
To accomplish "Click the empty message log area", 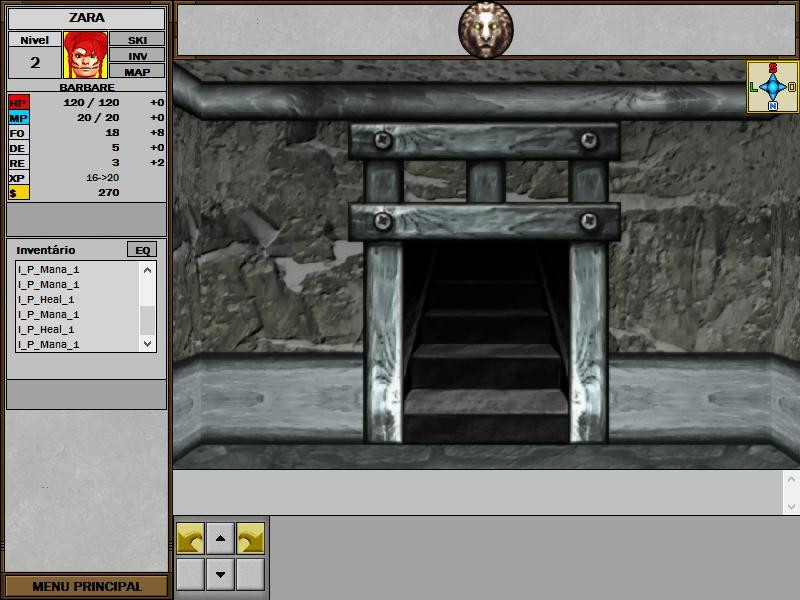I will click(478, 492).
